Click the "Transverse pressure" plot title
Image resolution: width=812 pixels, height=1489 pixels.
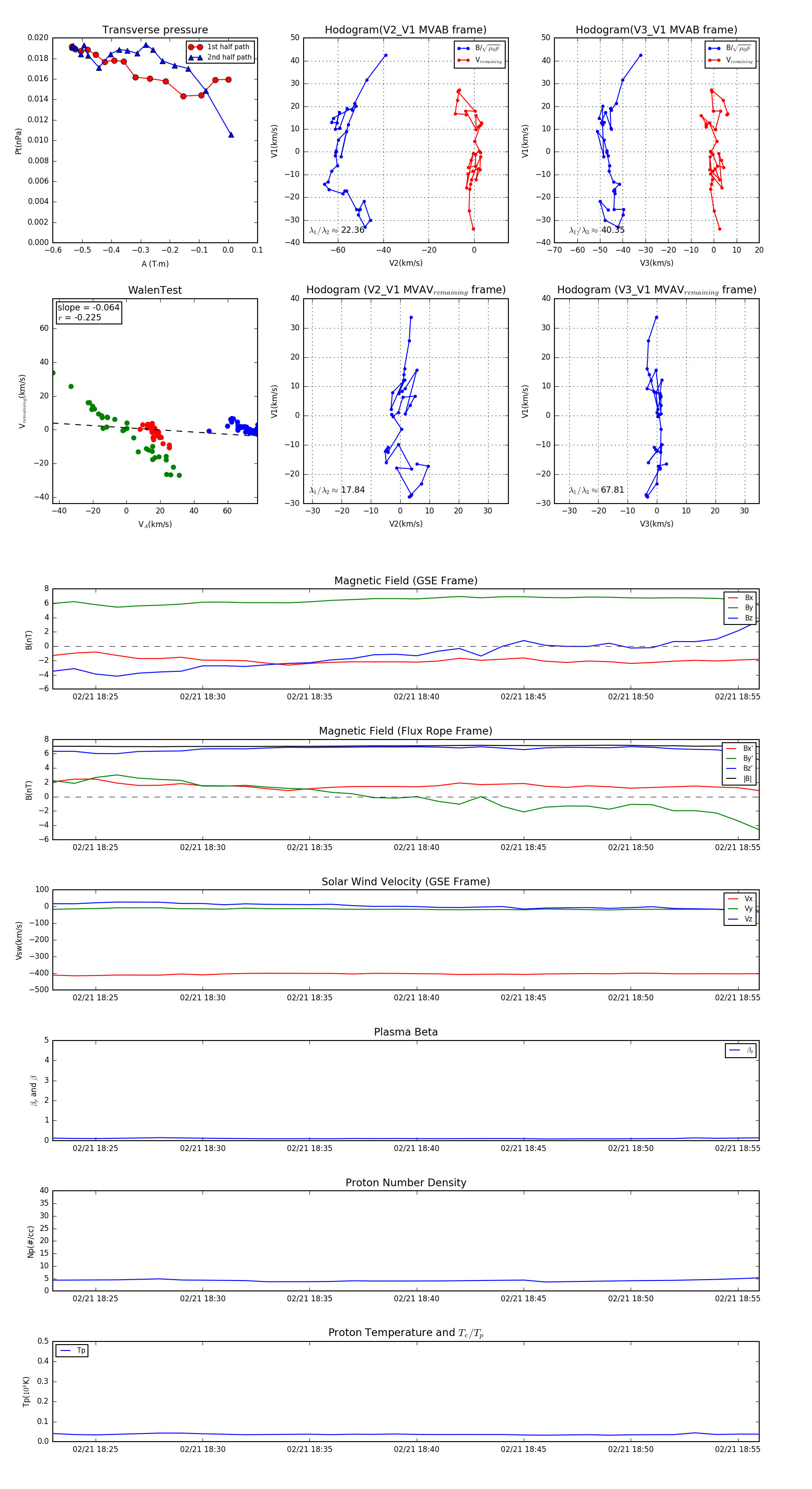155,30
